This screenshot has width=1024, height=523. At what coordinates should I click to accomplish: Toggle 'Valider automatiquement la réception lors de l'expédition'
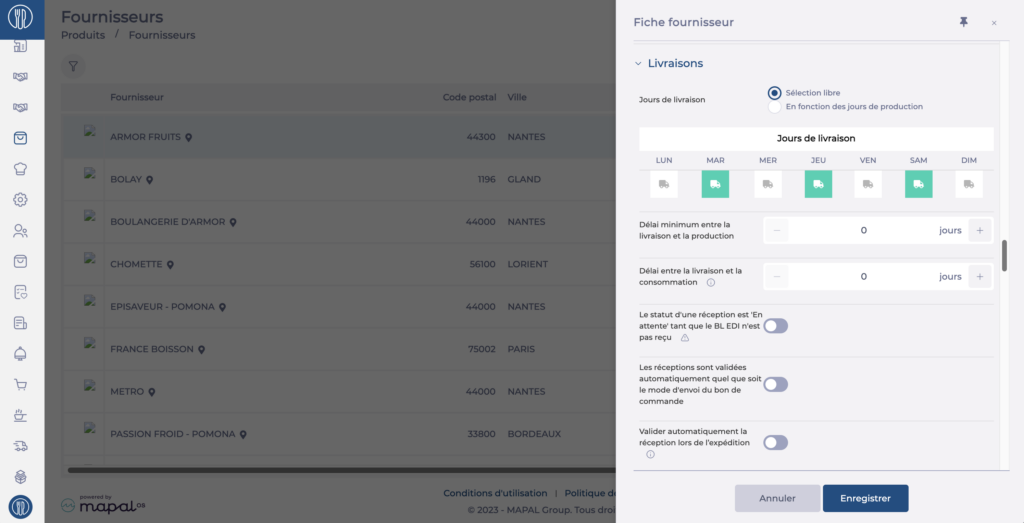(776, 443)
